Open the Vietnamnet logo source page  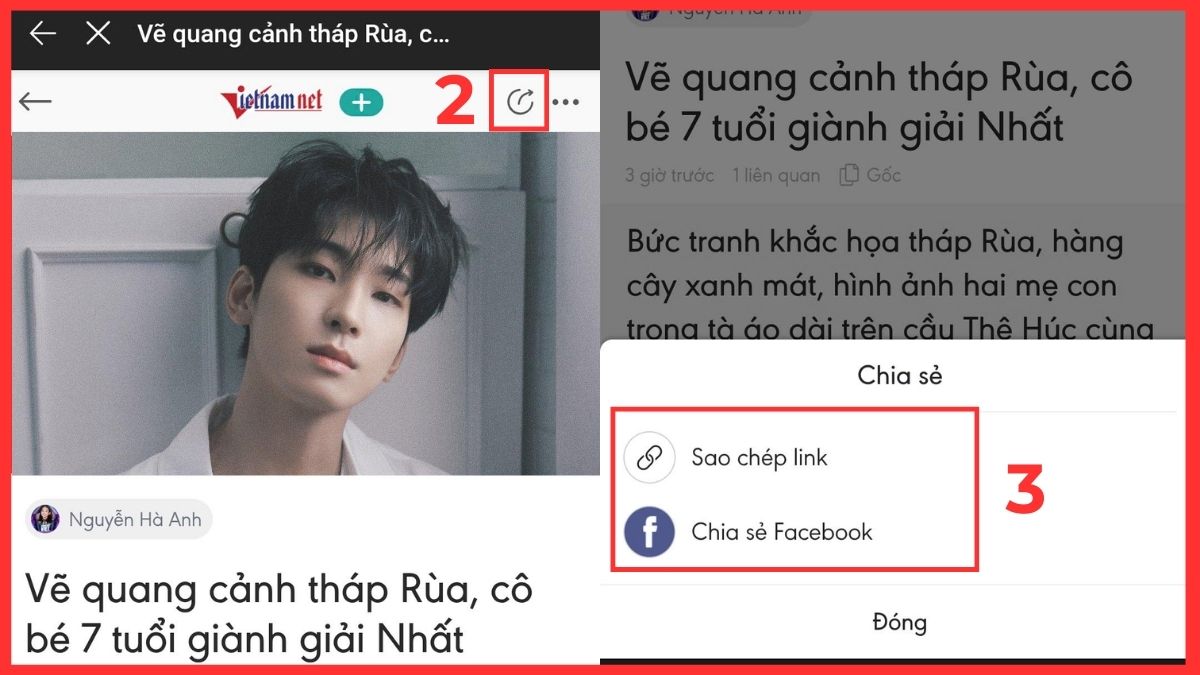(271, 100)
